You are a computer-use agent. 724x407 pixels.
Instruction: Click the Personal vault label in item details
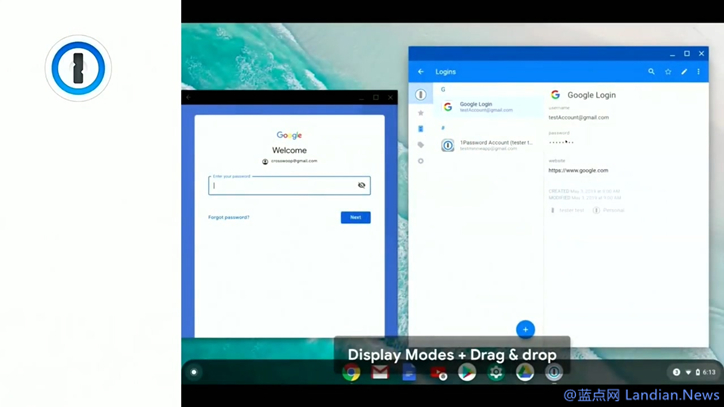(609, 210)
